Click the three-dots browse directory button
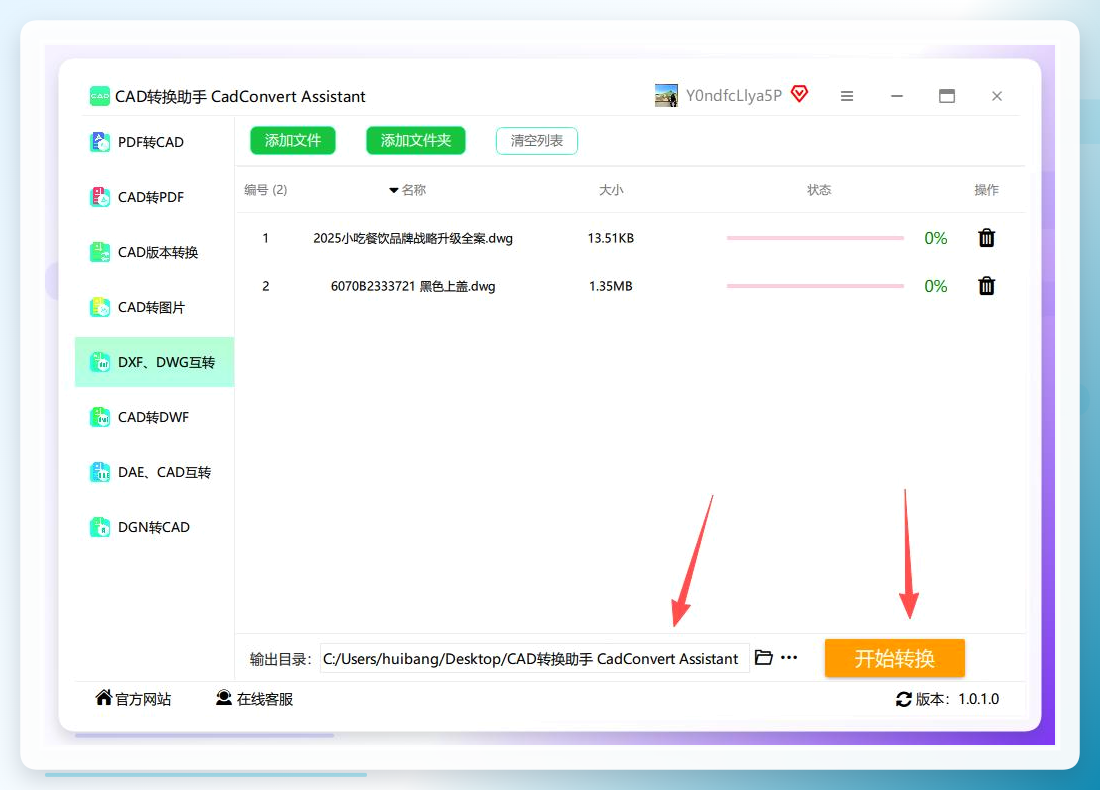The width and height of the screenshot is (1100, 790). 789,657
